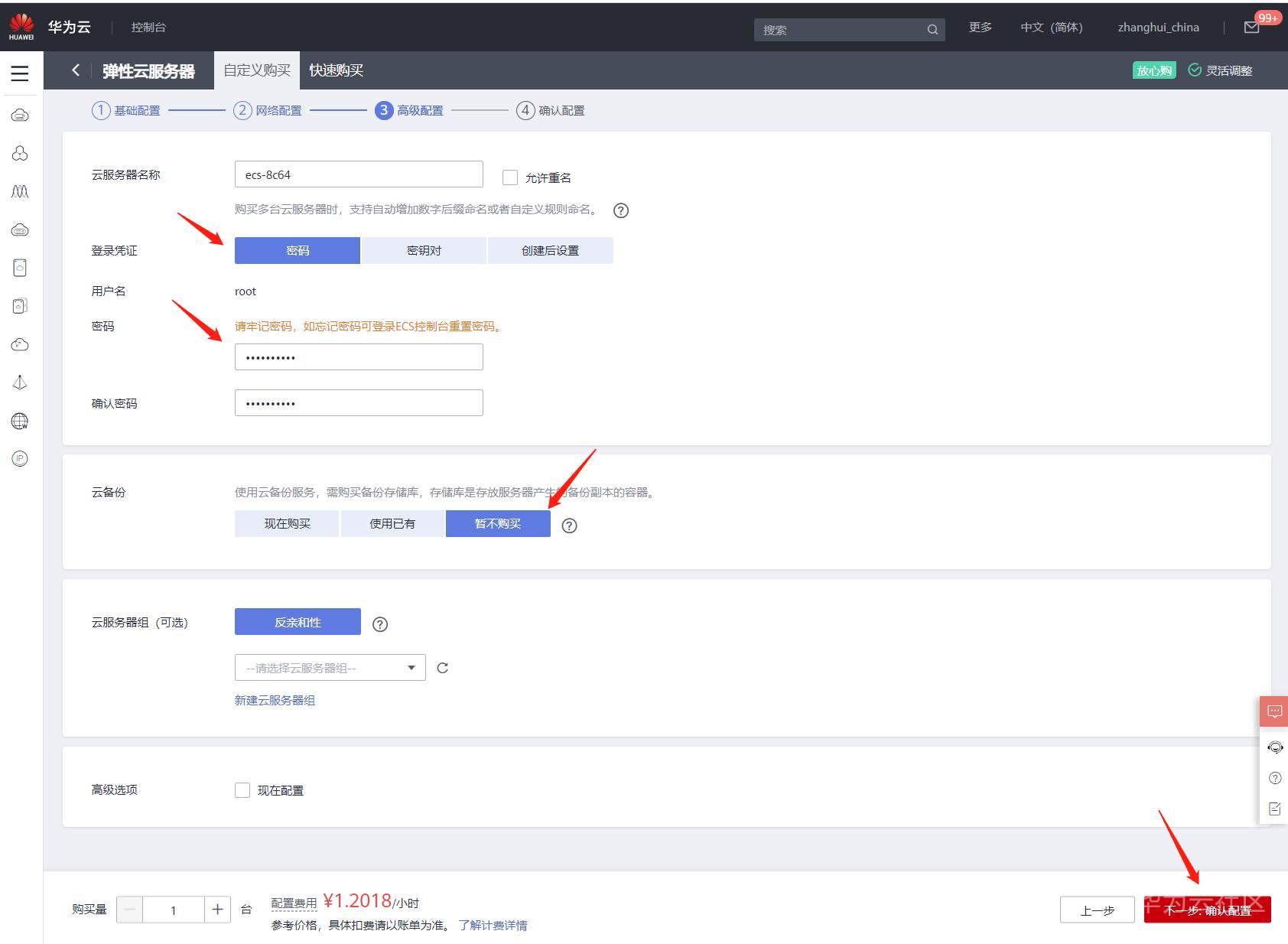The image size is (1288, 944).
Task: Show help for server naming rules
Action: click(x=621, y=210)
